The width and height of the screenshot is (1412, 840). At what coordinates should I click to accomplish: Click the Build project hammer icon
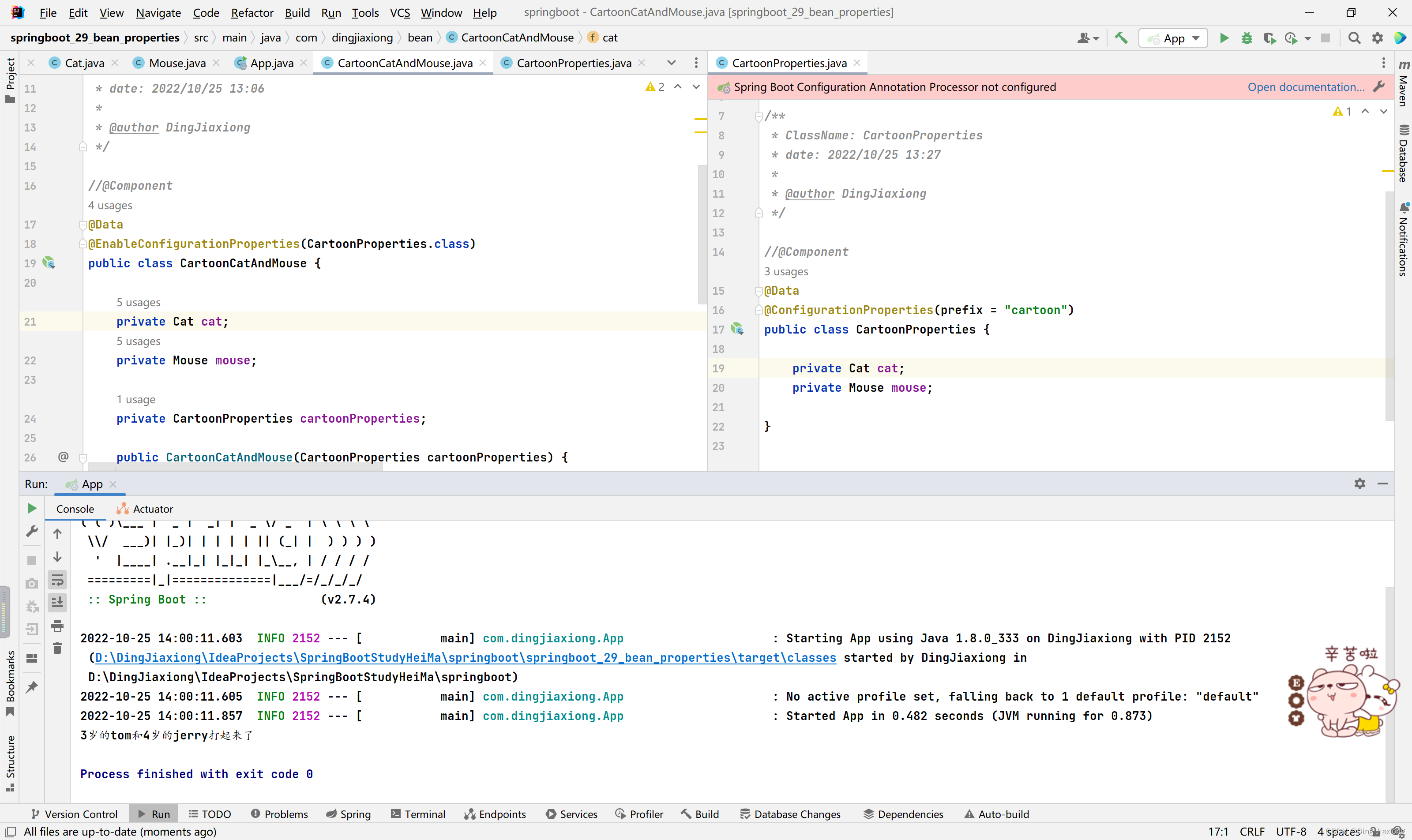pyautogui.click(x=1121, y=38)
